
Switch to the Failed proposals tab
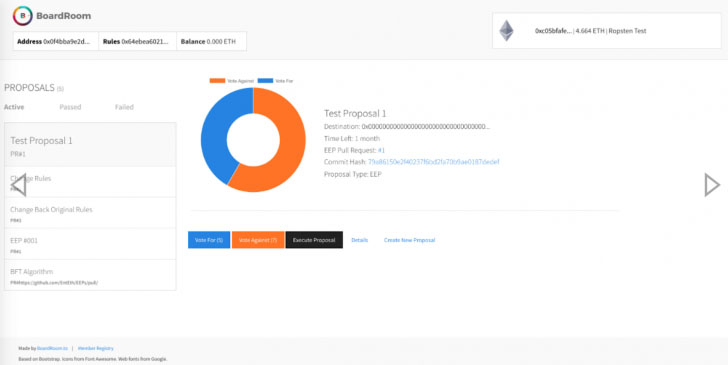click(x=124, y=107)
